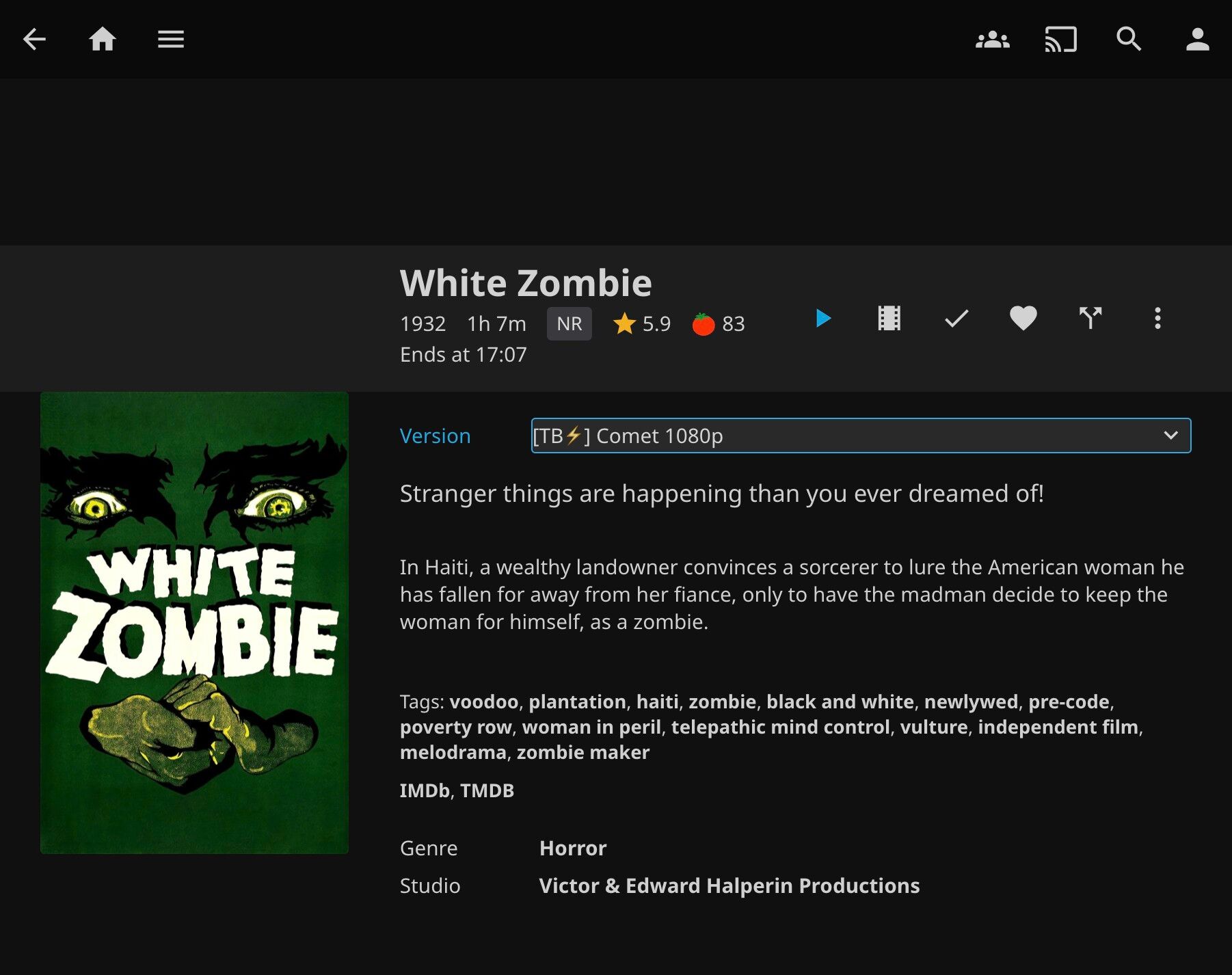This screenshot has width=1232, height=975.
Task: Open the melodrama tag
Action: click(453, 752)
